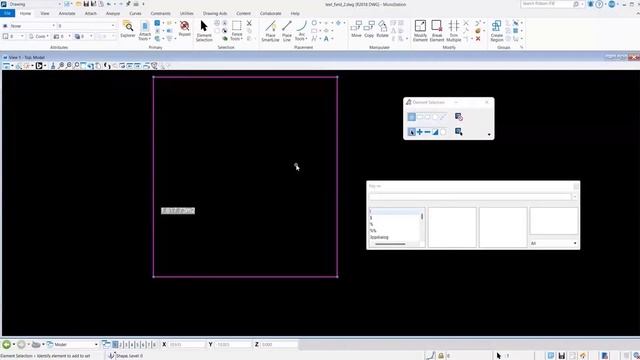Open Attach Tools
This screenshot has height=360, width=640.
coord(144,31)
